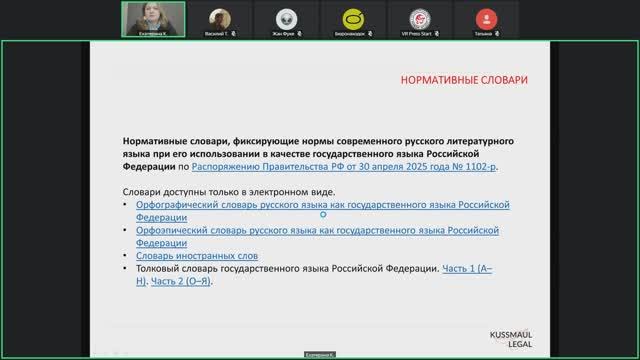Image resolution: width=640 pixels, height=360 pixels.
Task: Click VR Press Start participant avatar
Action: [420, 19]
